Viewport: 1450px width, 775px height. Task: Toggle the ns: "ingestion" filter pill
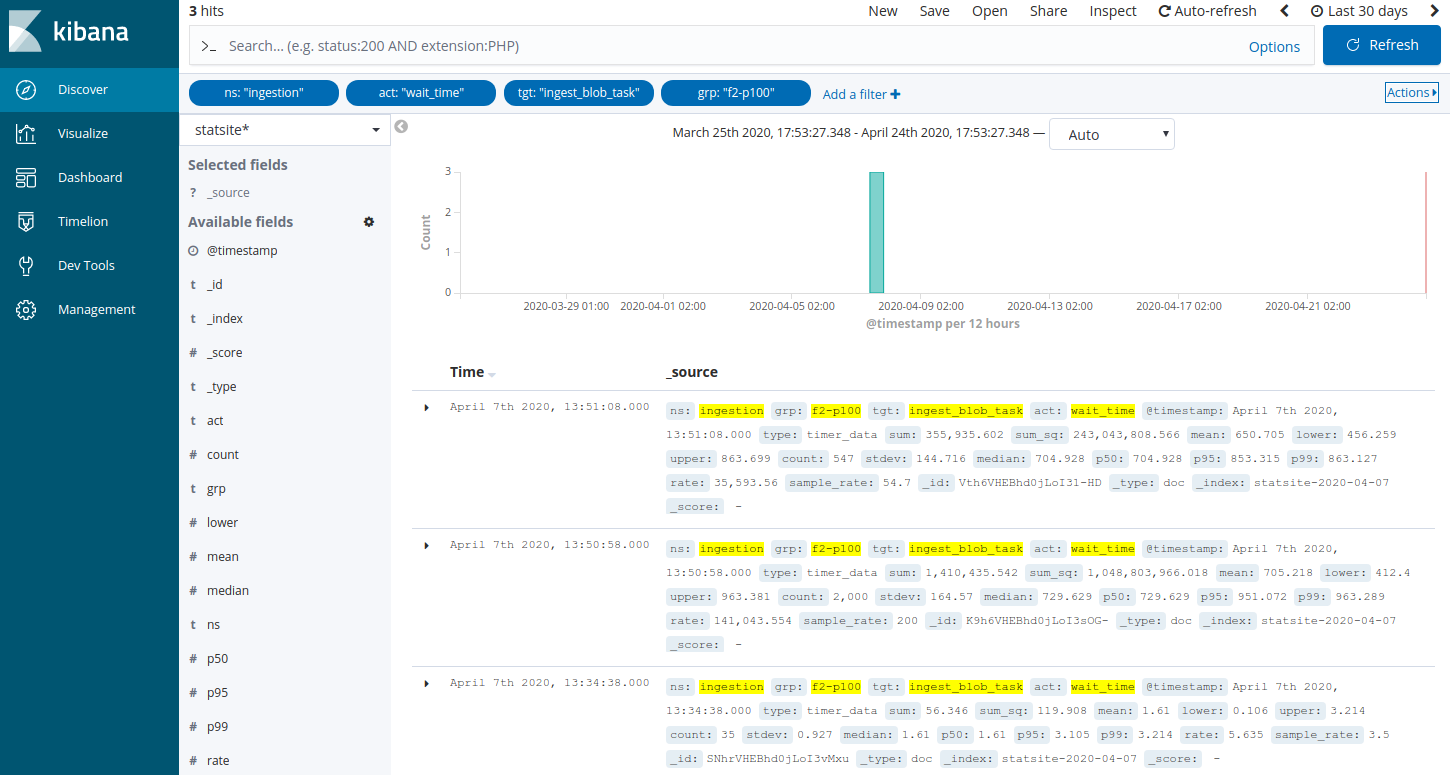coord(263,94)
